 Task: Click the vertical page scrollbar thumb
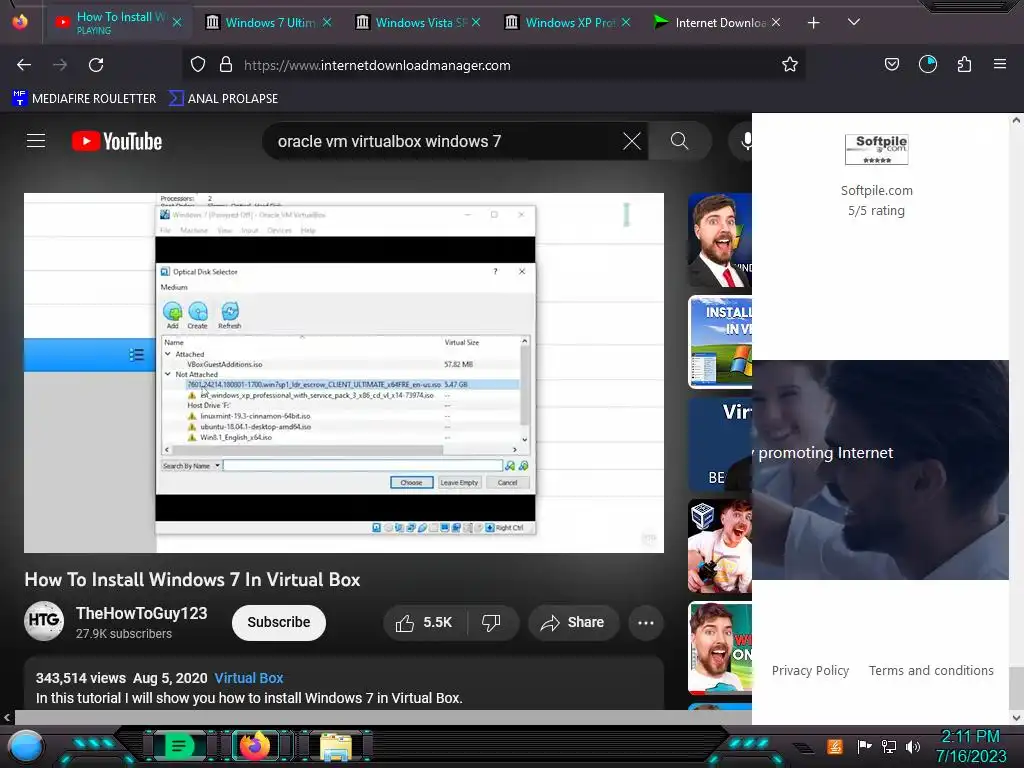pos(1016,687)
